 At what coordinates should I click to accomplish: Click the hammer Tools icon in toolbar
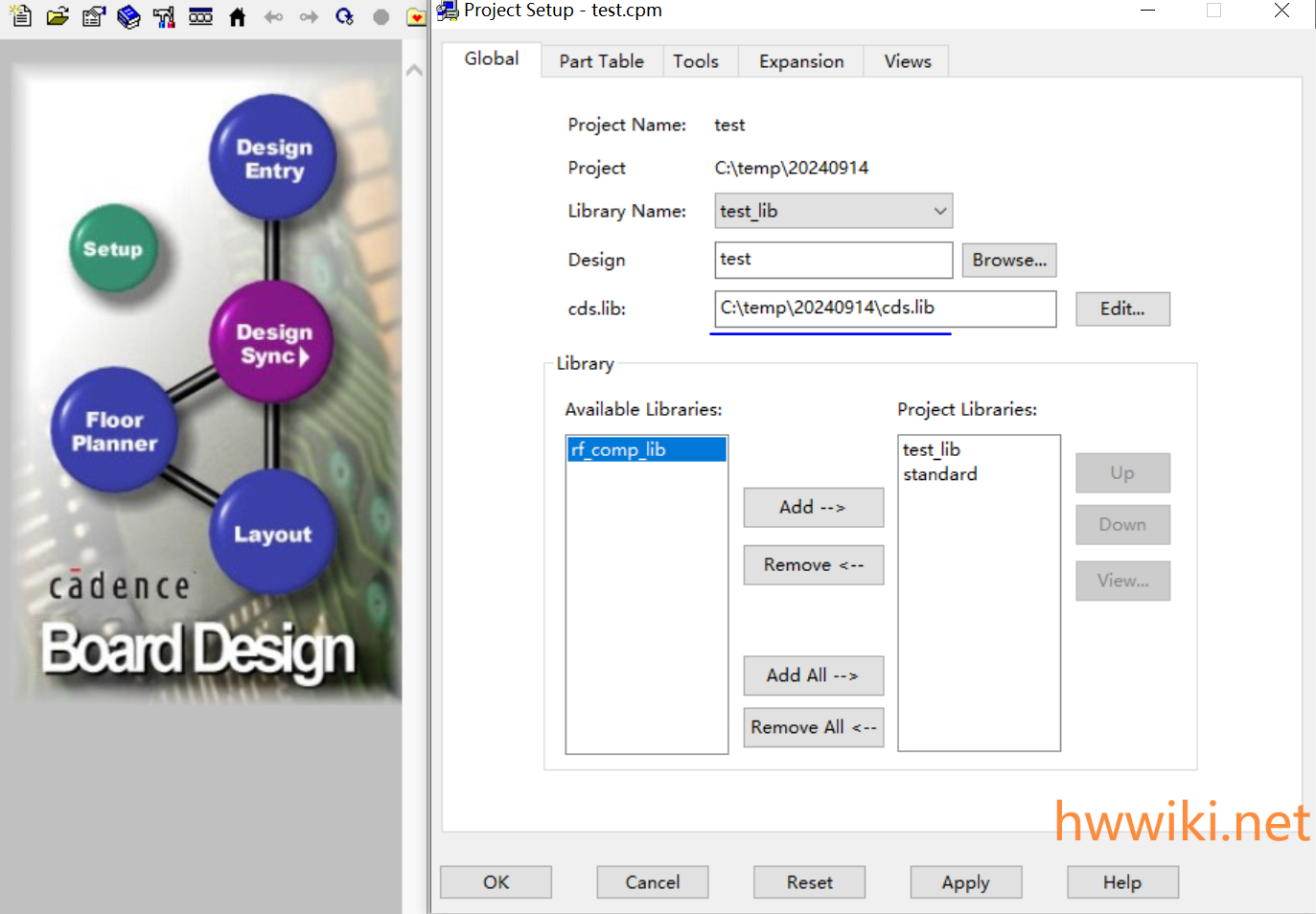[x=164, y=16]
